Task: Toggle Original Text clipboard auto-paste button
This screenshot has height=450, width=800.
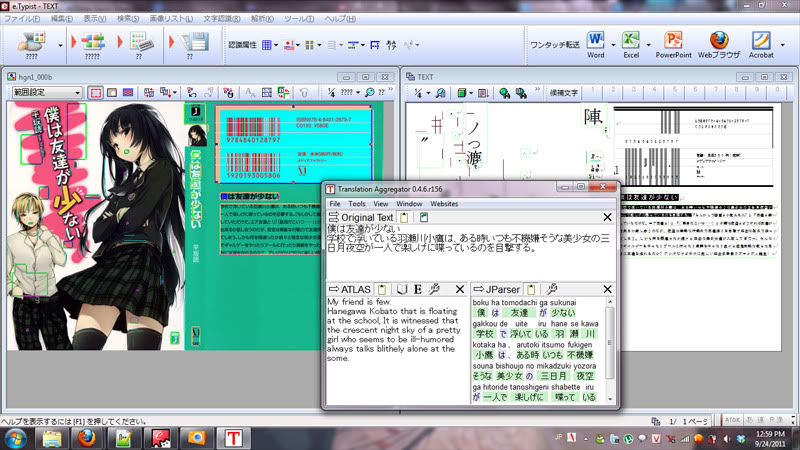Action: click(404, 217)
